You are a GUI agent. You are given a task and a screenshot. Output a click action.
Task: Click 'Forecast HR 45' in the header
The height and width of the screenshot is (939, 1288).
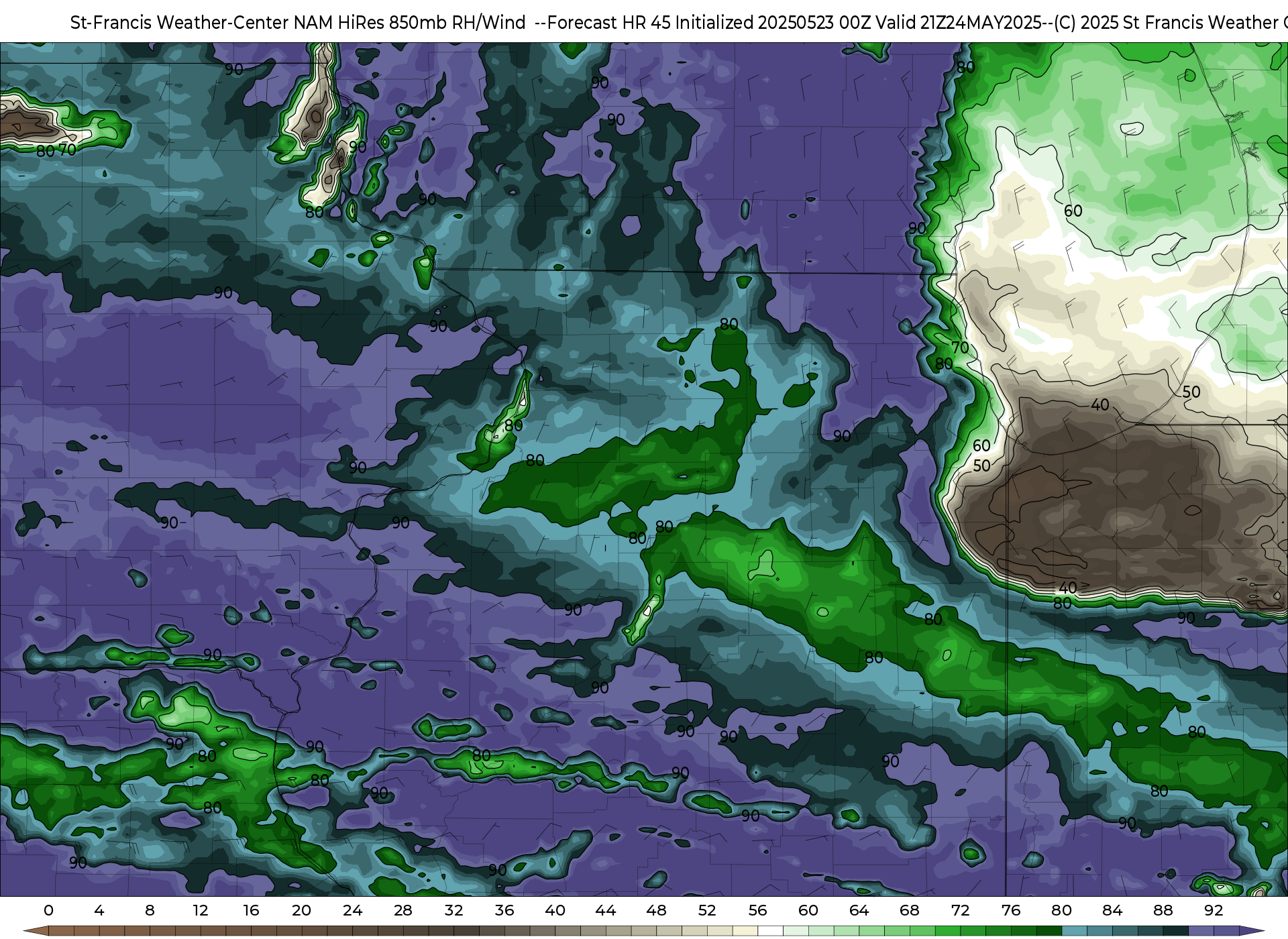pos(609,23)
